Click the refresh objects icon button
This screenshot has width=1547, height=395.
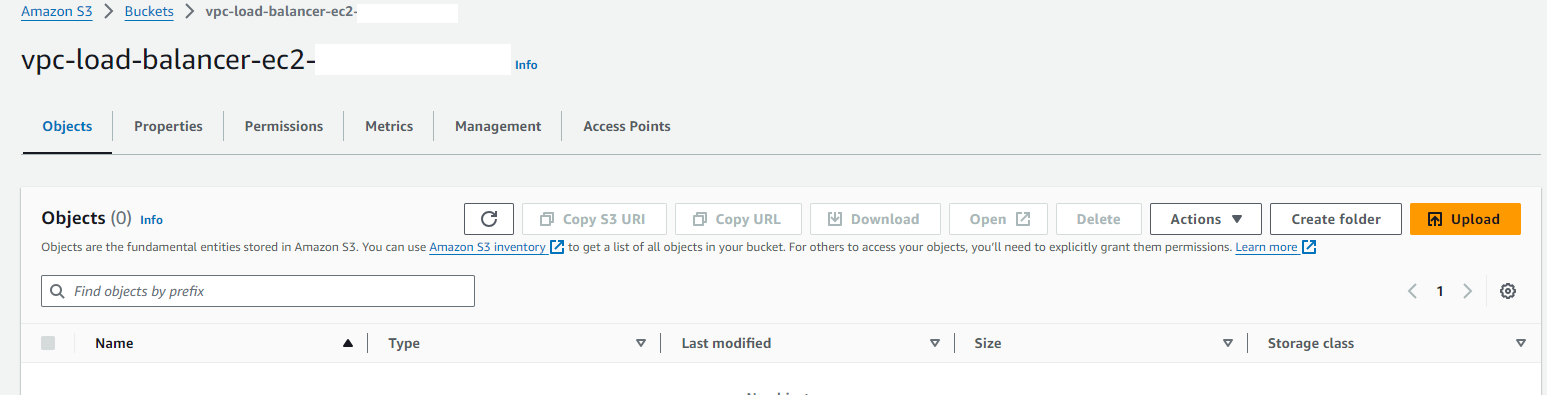click(x=489, y=219)
